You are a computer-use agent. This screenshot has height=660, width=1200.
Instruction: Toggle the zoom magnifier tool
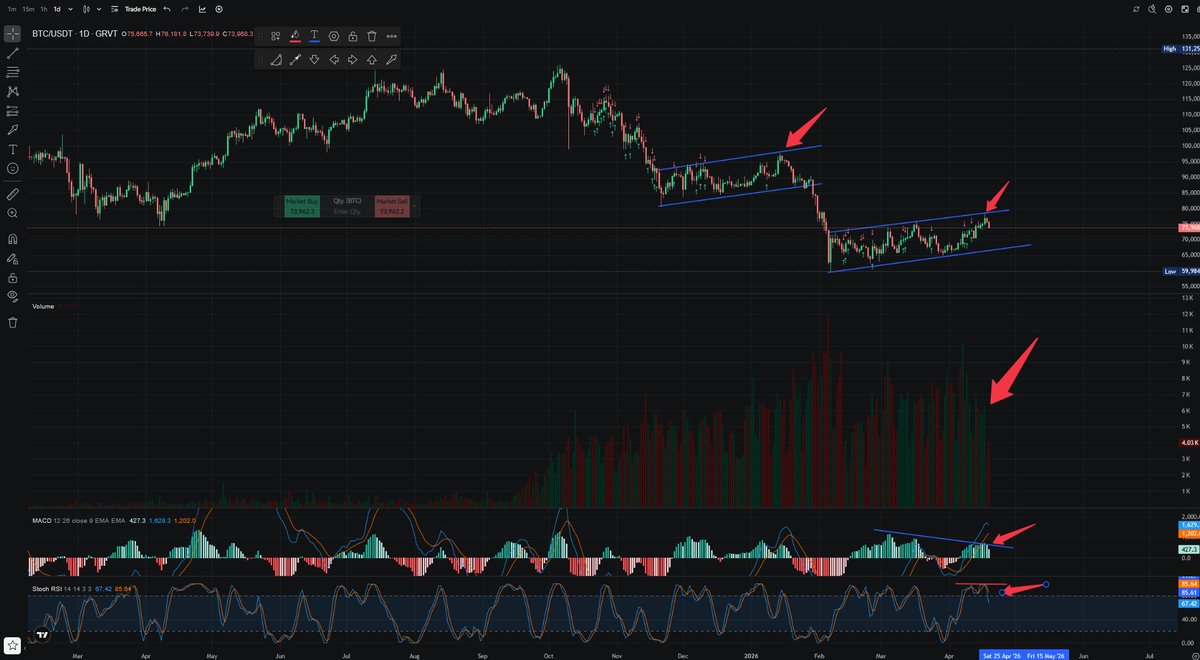tap(11, 213)
